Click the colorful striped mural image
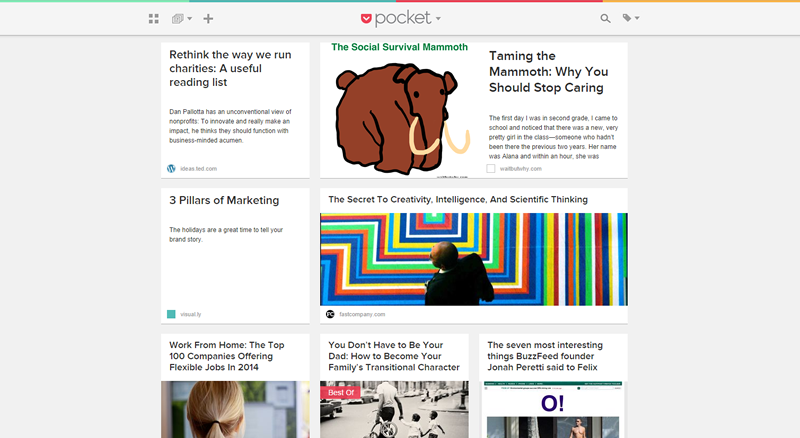Viewport: 800px width, 438px height. pos(474,259)
